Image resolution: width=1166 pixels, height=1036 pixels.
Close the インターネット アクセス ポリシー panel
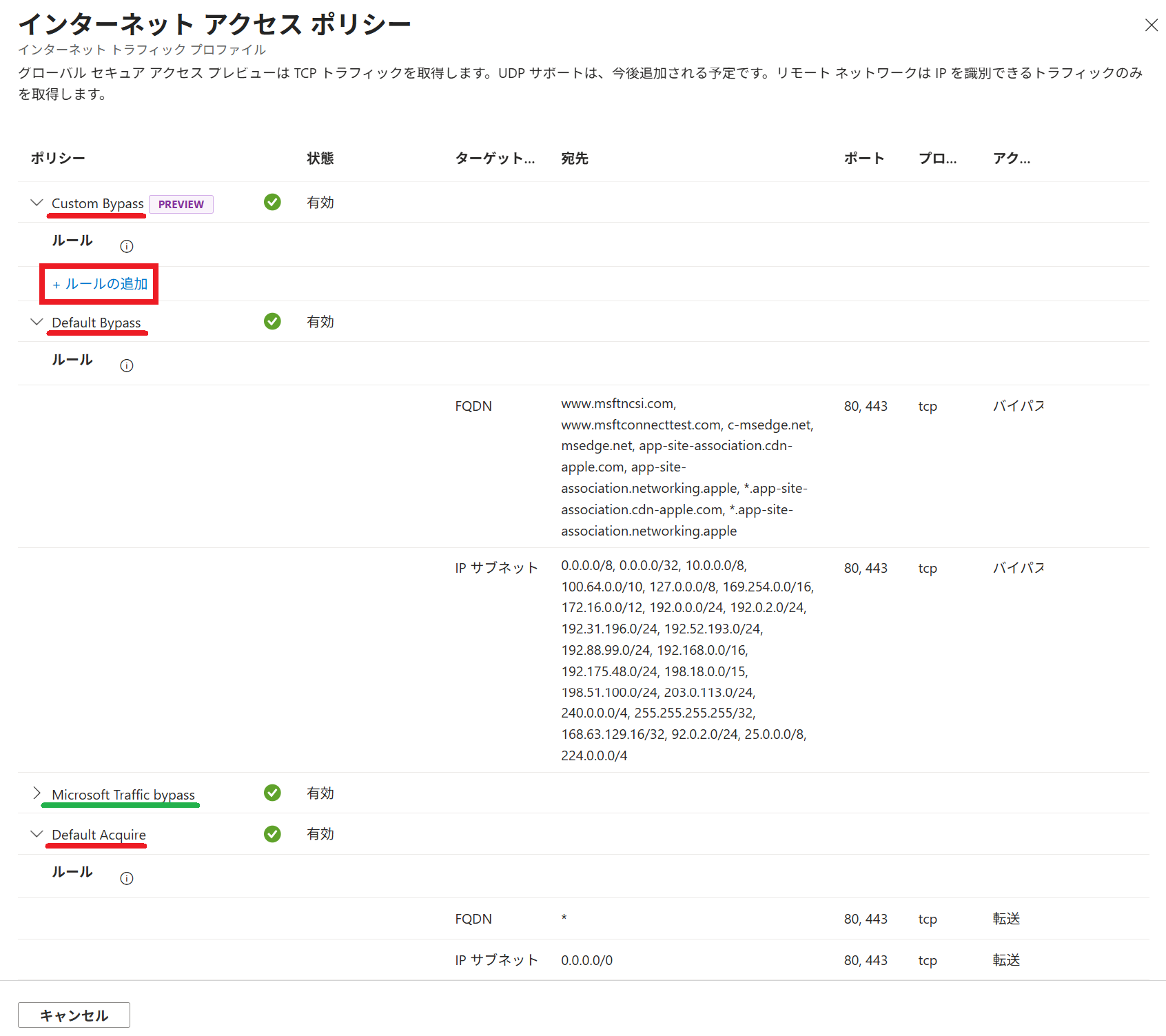pyautogui.click(x=1151, y=26)
